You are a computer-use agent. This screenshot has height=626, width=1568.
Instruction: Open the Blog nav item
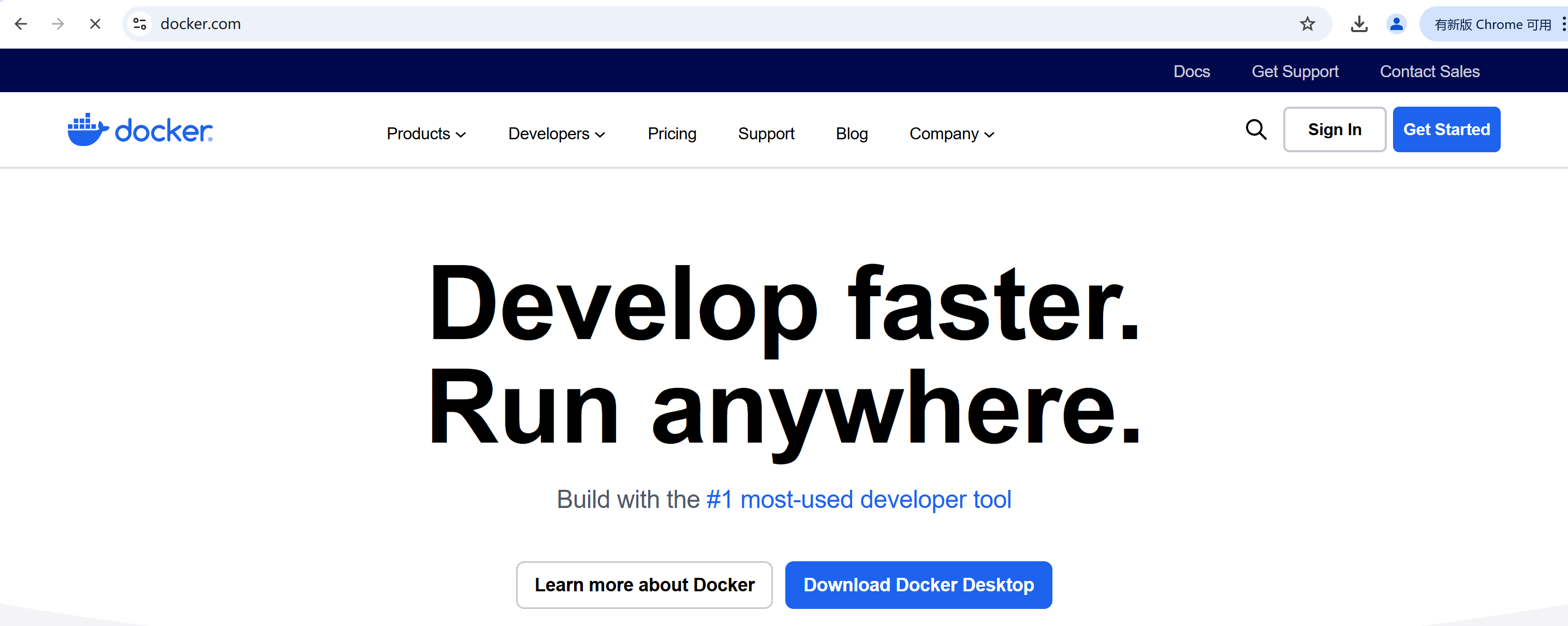(852, 134)
